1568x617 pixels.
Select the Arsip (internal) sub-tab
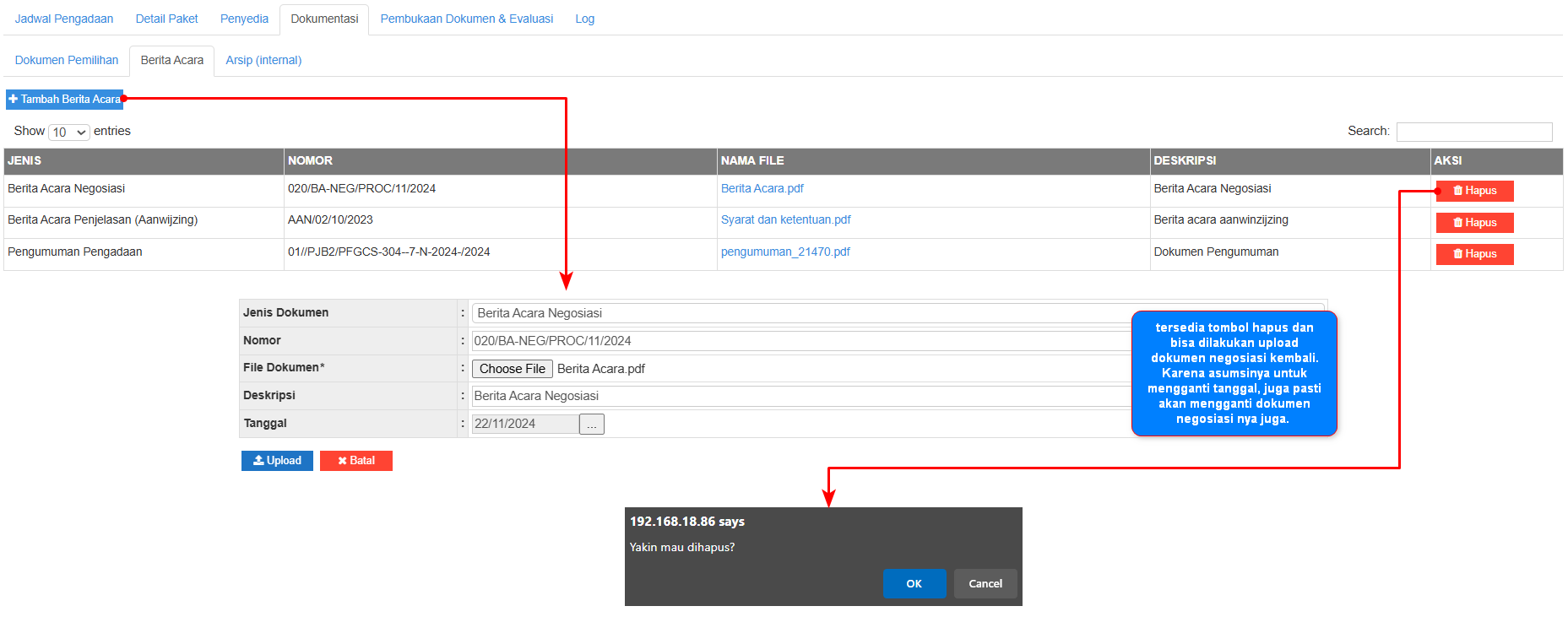263,60
